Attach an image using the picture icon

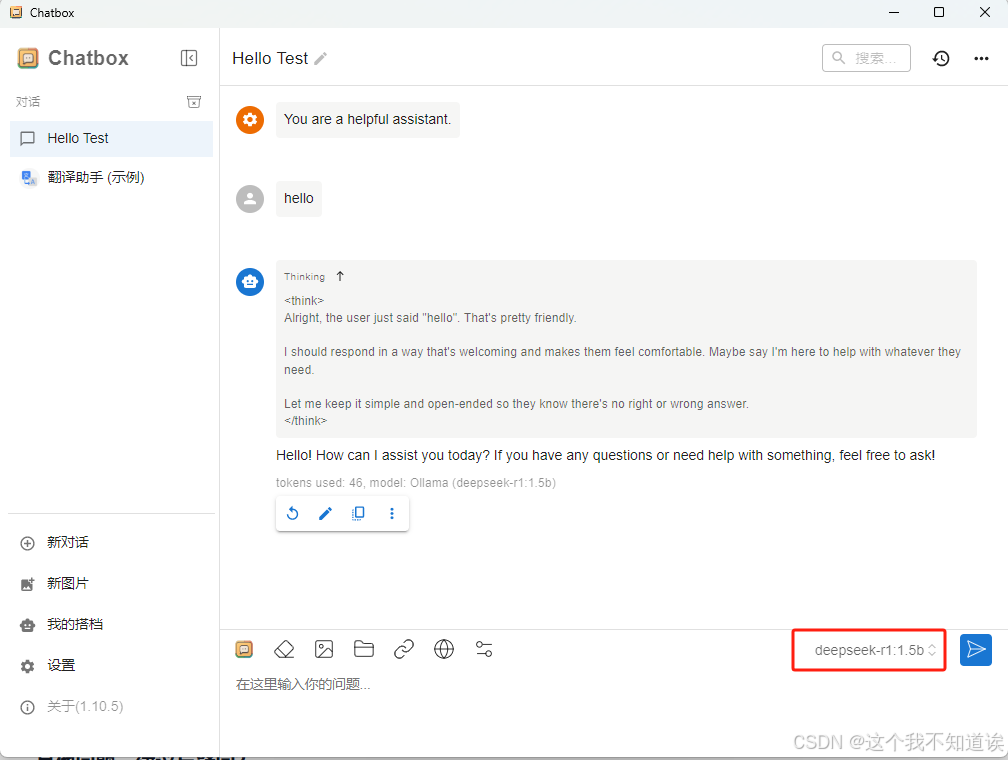click(x=324, y=649)
